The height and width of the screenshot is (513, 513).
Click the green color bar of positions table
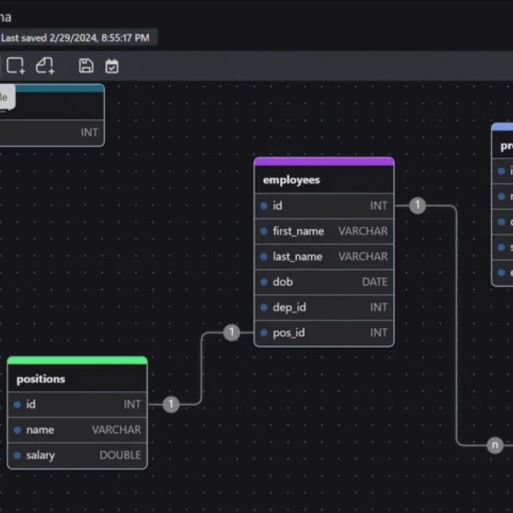[x=77, y=361]
